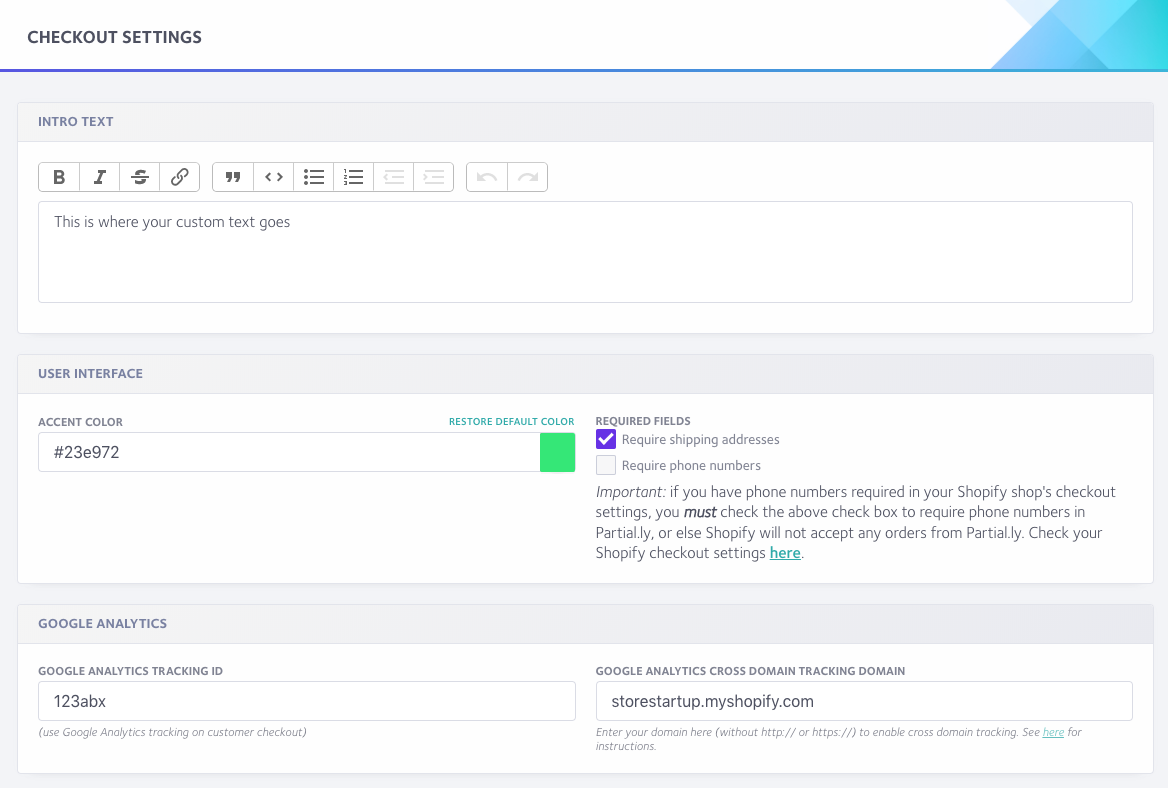Click the Accent Color label

[x=80, y=422]
